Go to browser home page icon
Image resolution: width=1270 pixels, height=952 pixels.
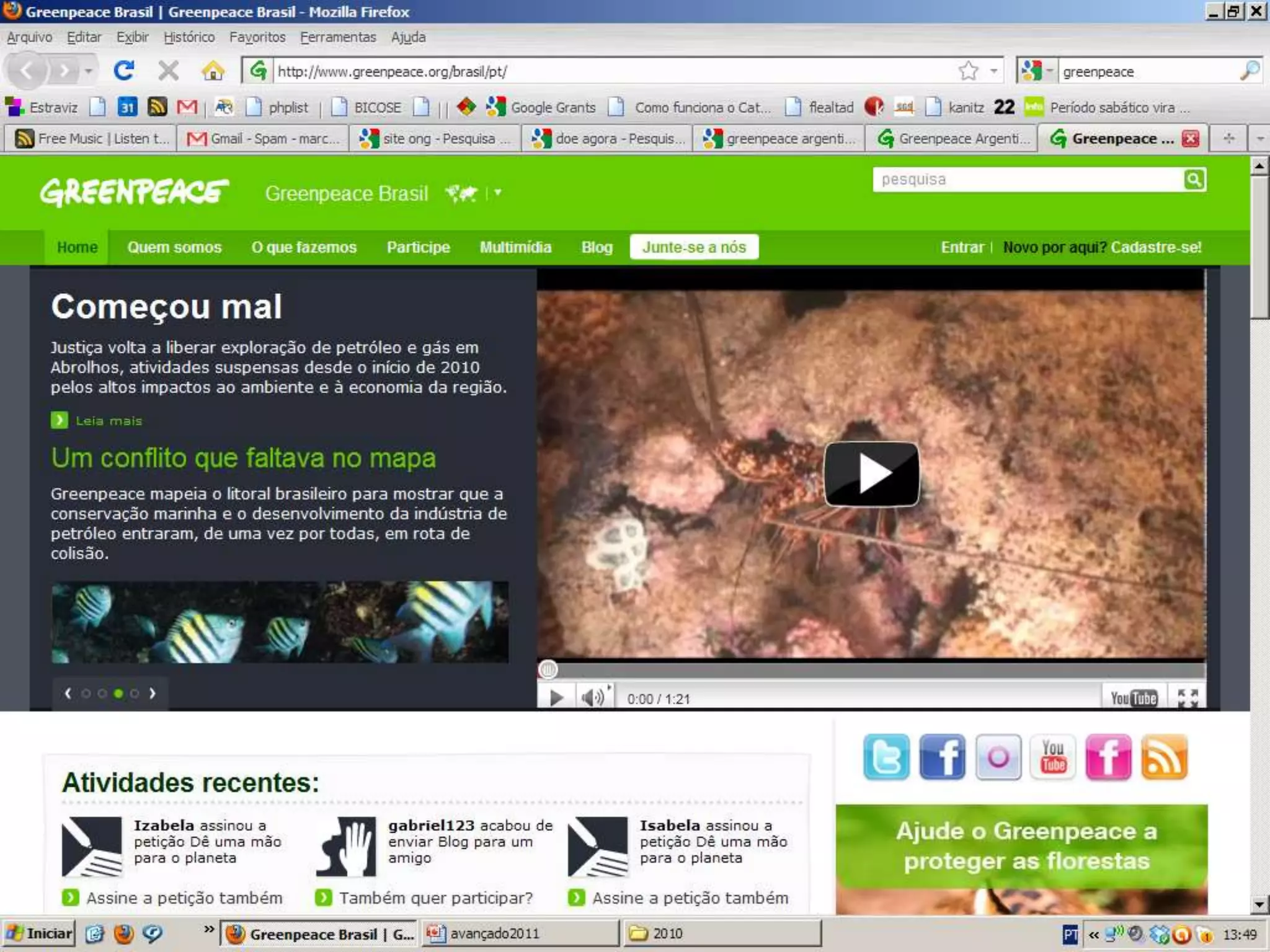click(213, 71)
